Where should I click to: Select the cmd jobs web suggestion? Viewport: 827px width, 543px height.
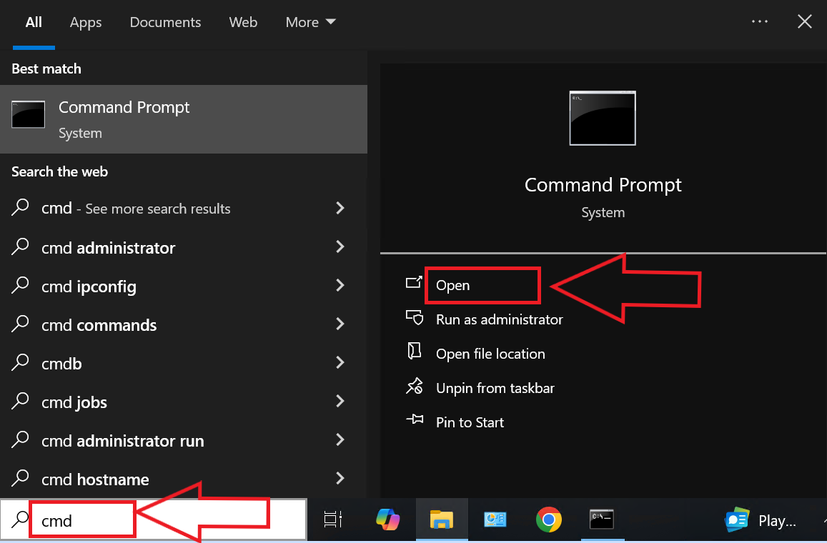(x=184, y=402)
